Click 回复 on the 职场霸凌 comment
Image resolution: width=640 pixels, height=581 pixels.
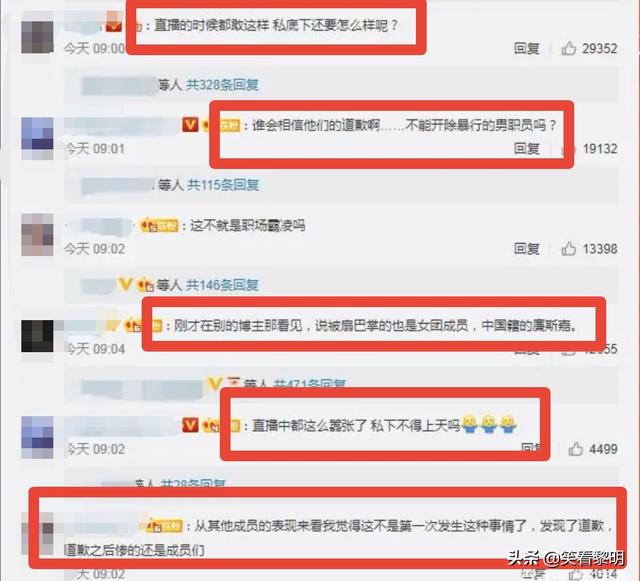click(x=527, y=249)
